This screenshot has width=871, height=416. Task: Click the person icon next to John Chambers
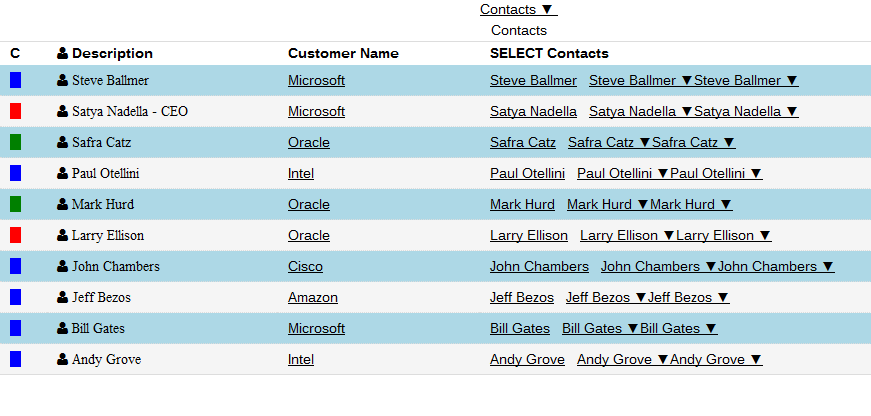63,266
